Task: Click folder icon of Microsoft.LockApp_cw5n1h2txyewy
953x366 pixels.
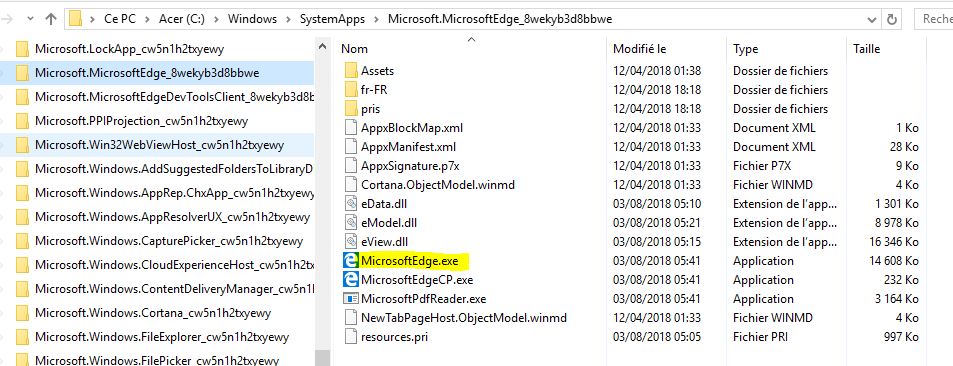Action: coord(22,49)
